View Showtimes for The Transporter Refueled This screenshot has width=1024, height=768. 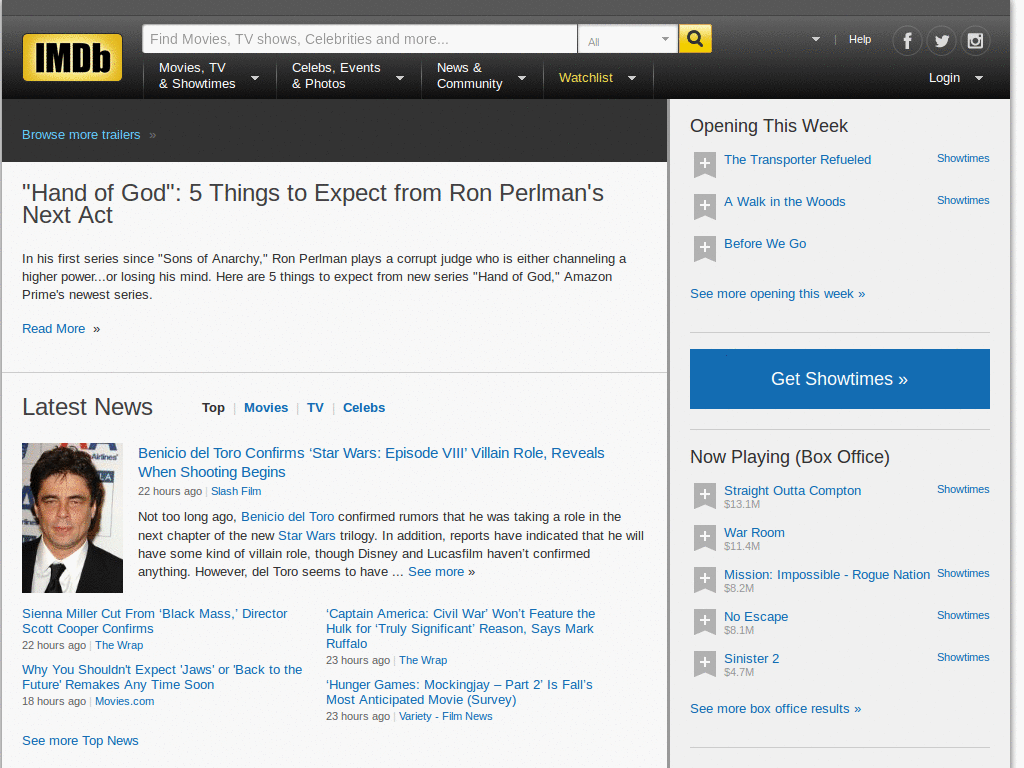click(x=963, y=158)
